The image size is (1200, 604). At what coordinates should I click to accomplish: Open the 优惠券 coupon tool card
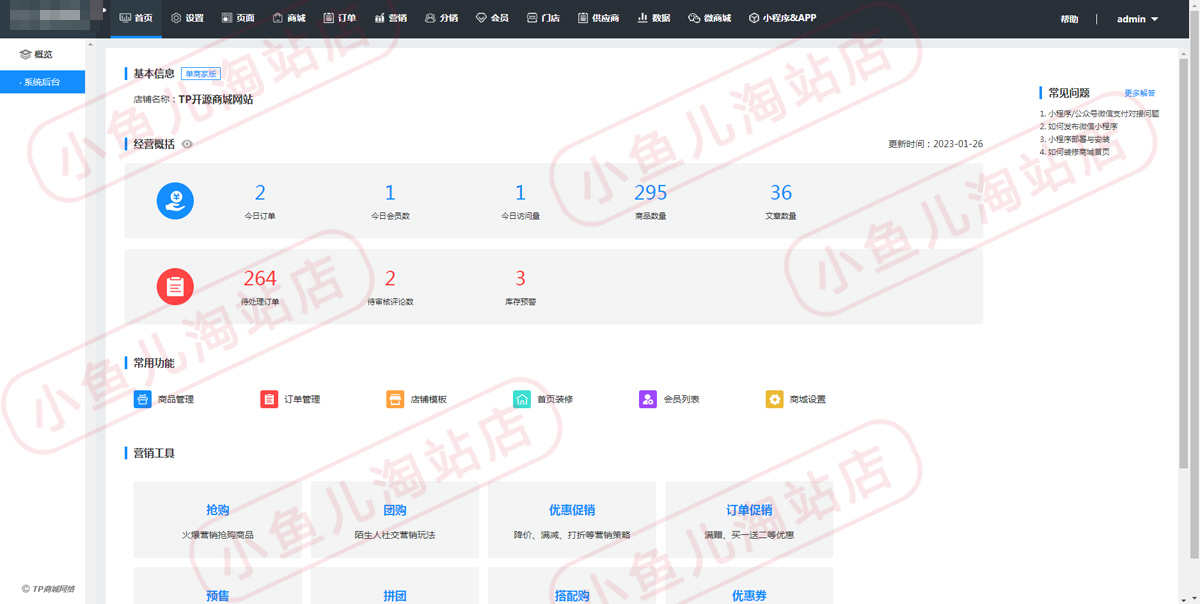click(x=749, y=586)
